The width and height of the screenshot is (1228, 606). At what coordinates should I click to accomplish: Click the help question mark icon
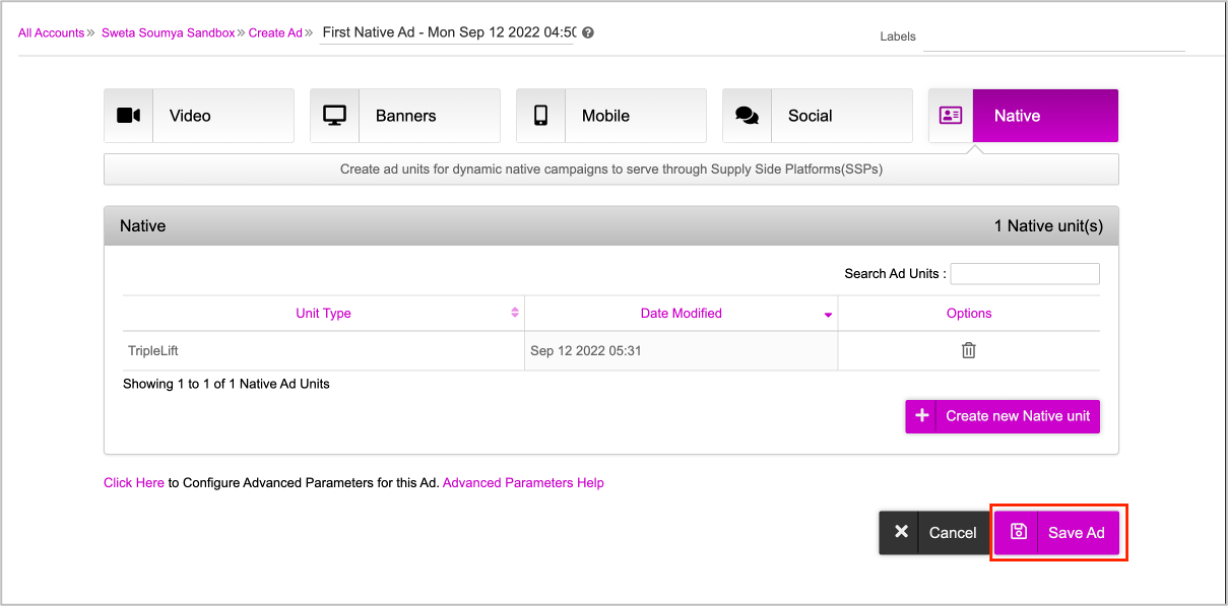point(588,33)
